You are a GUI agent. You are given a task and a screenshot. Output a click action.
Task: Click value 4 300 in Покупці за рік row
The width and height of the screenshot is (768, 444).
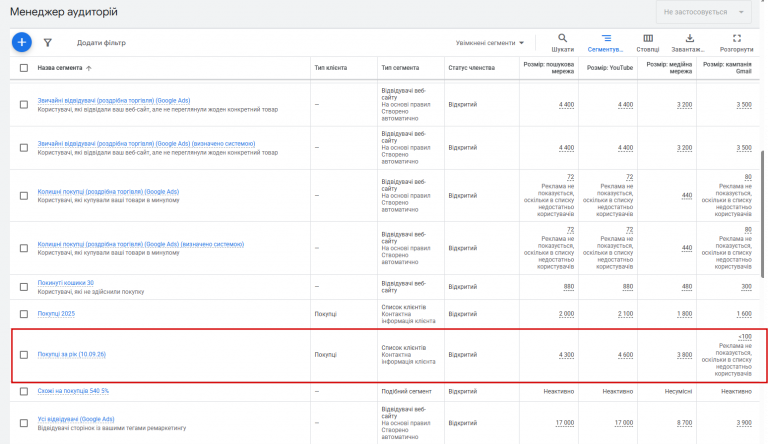pos(566,354)
